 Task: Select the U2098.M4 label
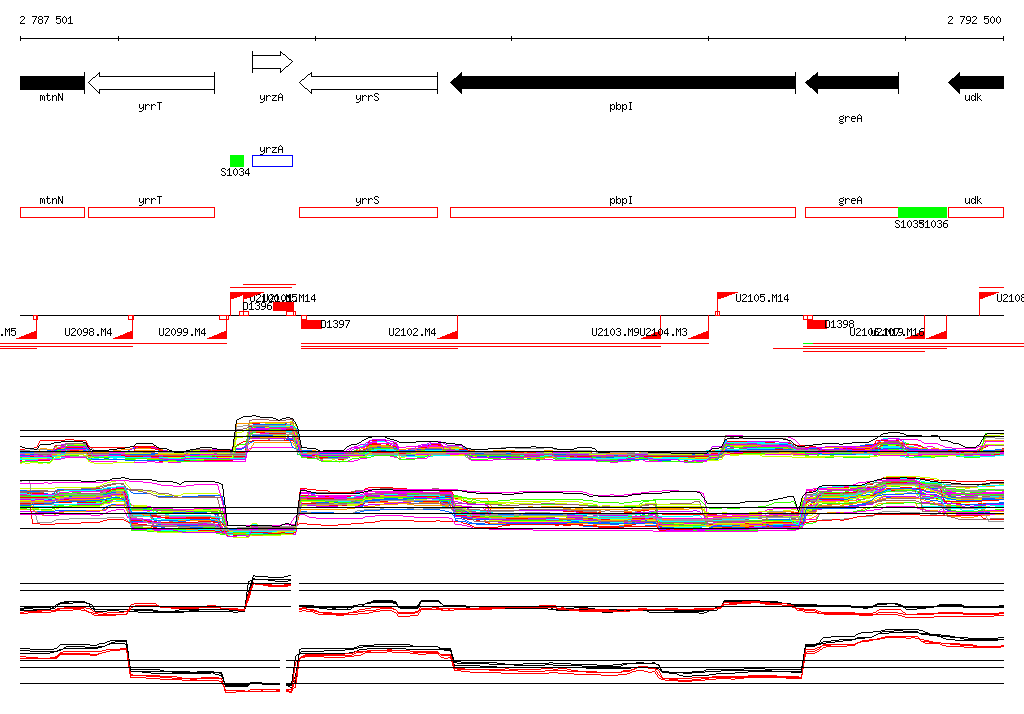coord(88,333)
